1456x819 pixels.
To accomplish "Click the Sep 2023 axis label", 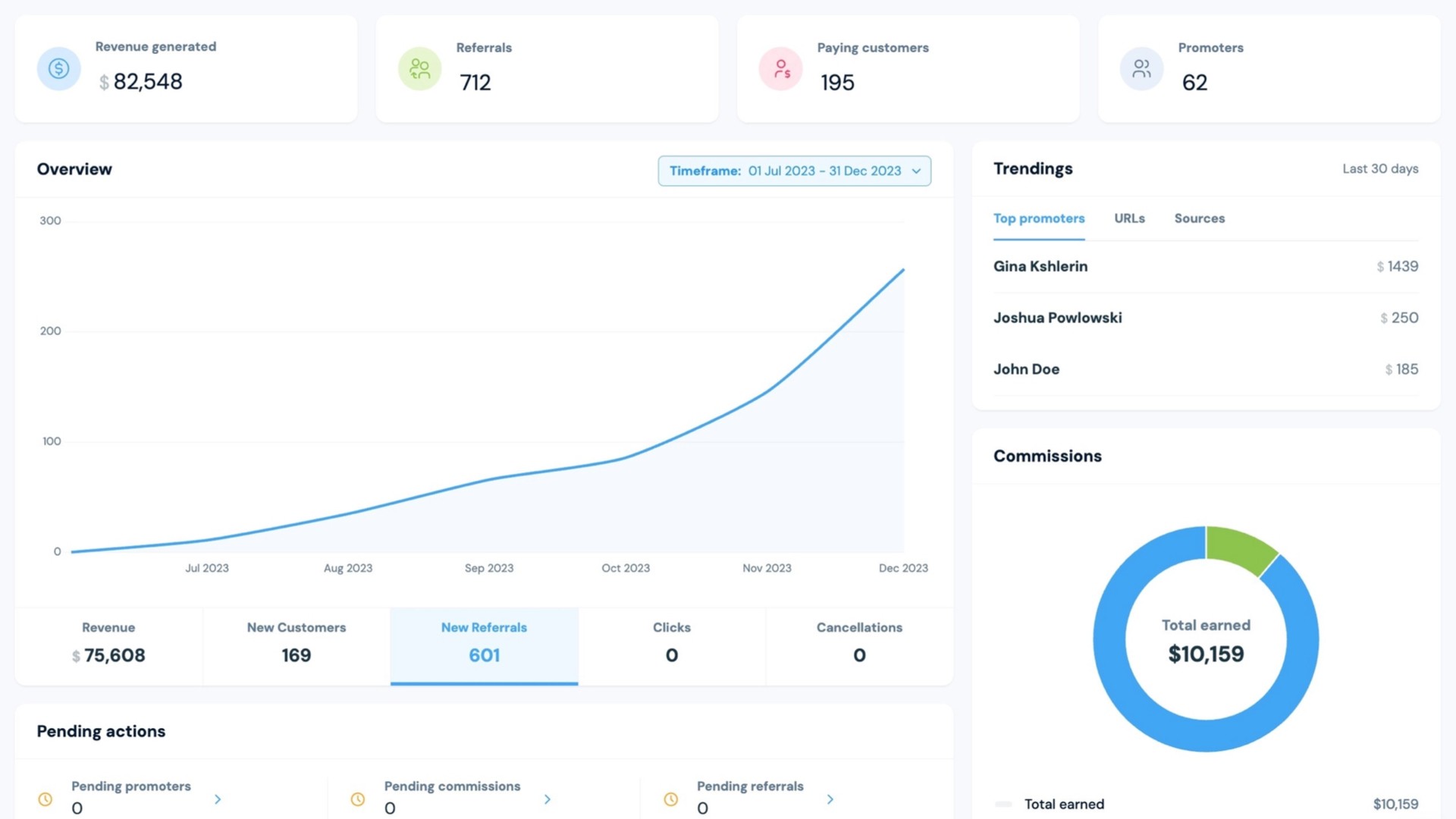I will [489, 568].
